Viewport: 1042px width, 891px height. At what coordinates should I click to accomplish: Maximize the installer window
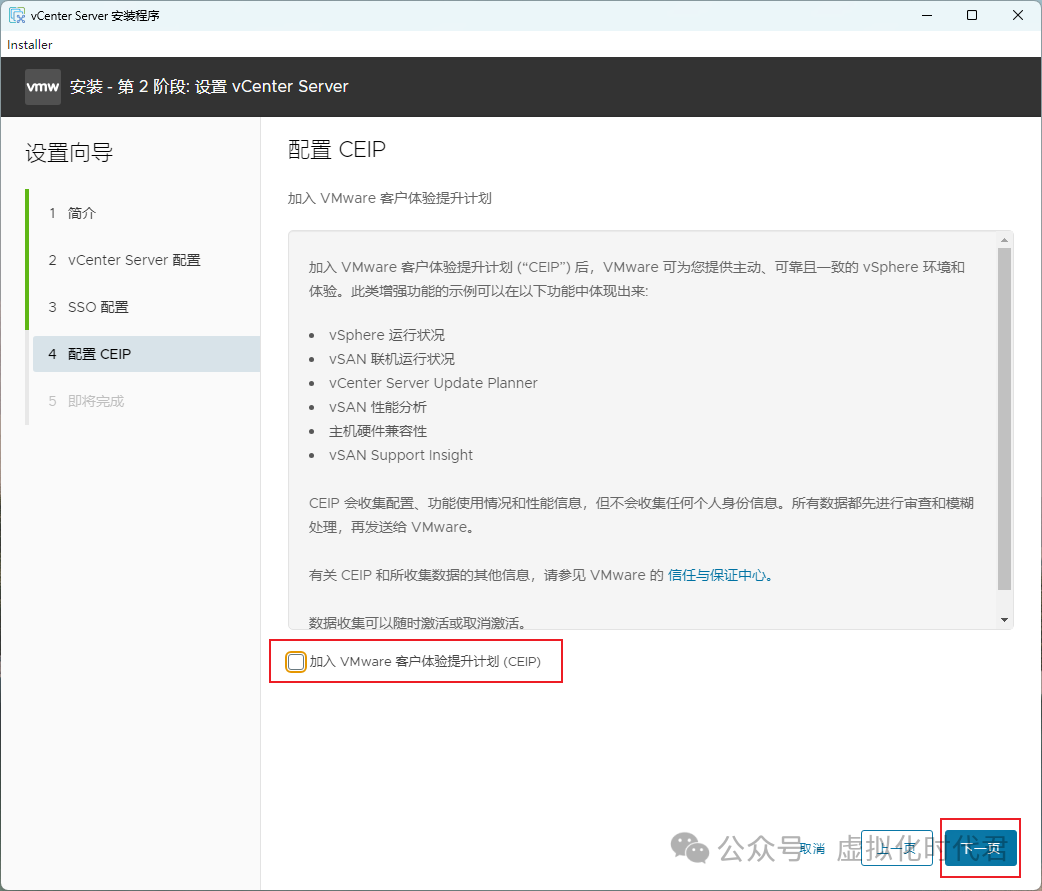[x=972, y=15]
